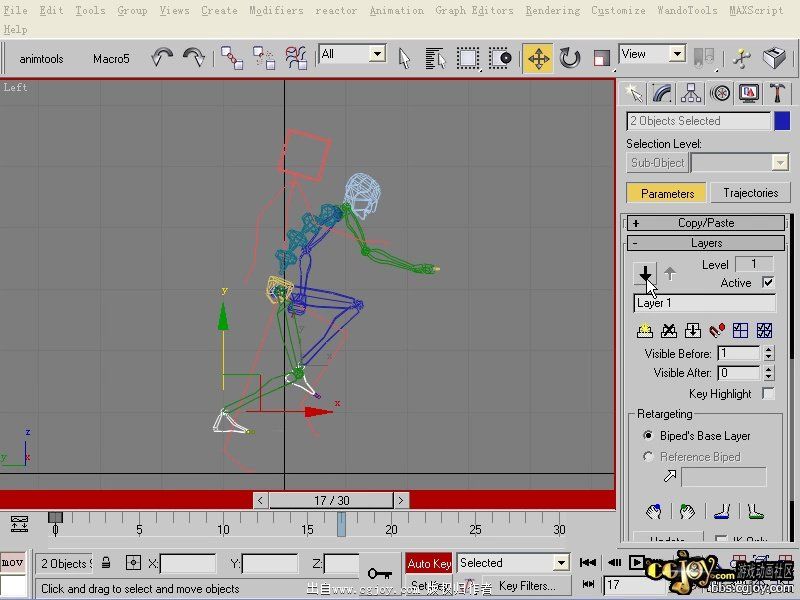This screenshot has width=800, height=600.
Task: Click the Create Layer icon
Action: pyautogui.click(x=645, y=331)
